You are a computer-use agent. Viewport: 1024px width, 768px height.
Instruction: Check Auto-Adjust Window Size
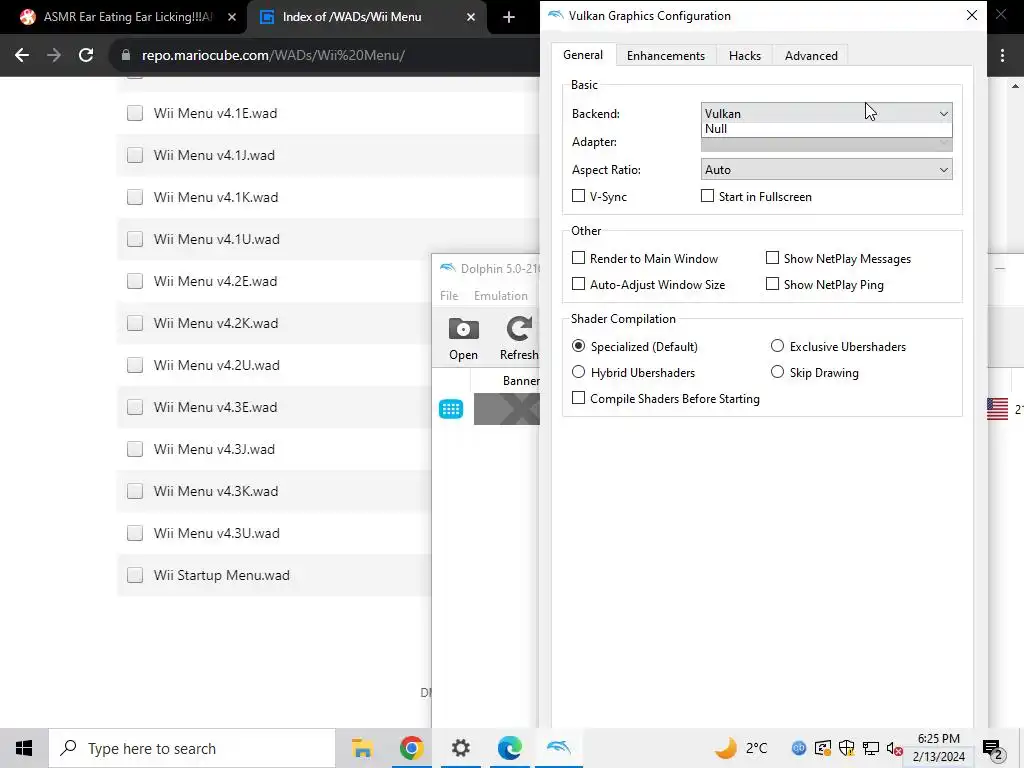point(578,284)
